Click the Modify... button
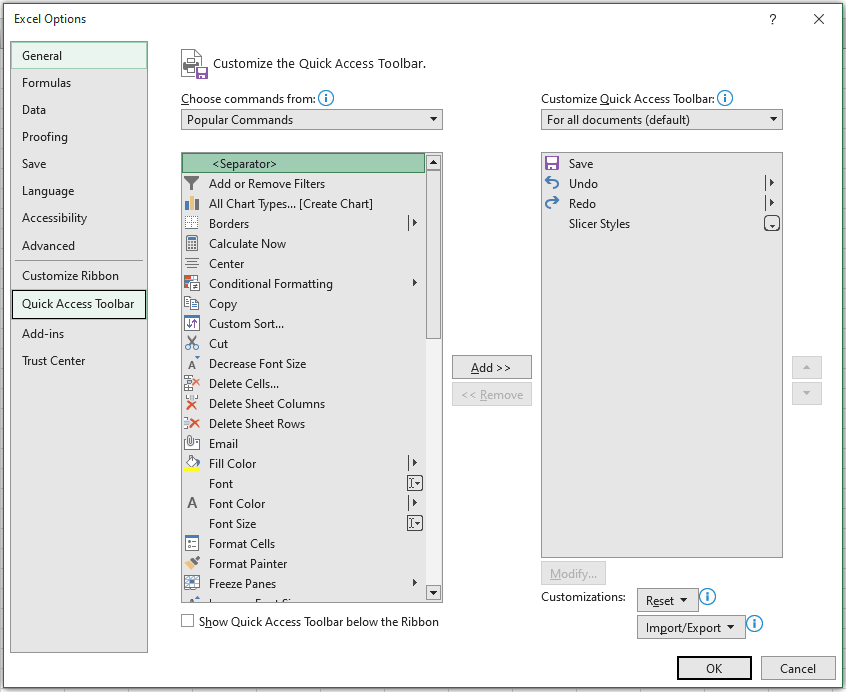Screen dimensions: 846x692 coord(573,573)
